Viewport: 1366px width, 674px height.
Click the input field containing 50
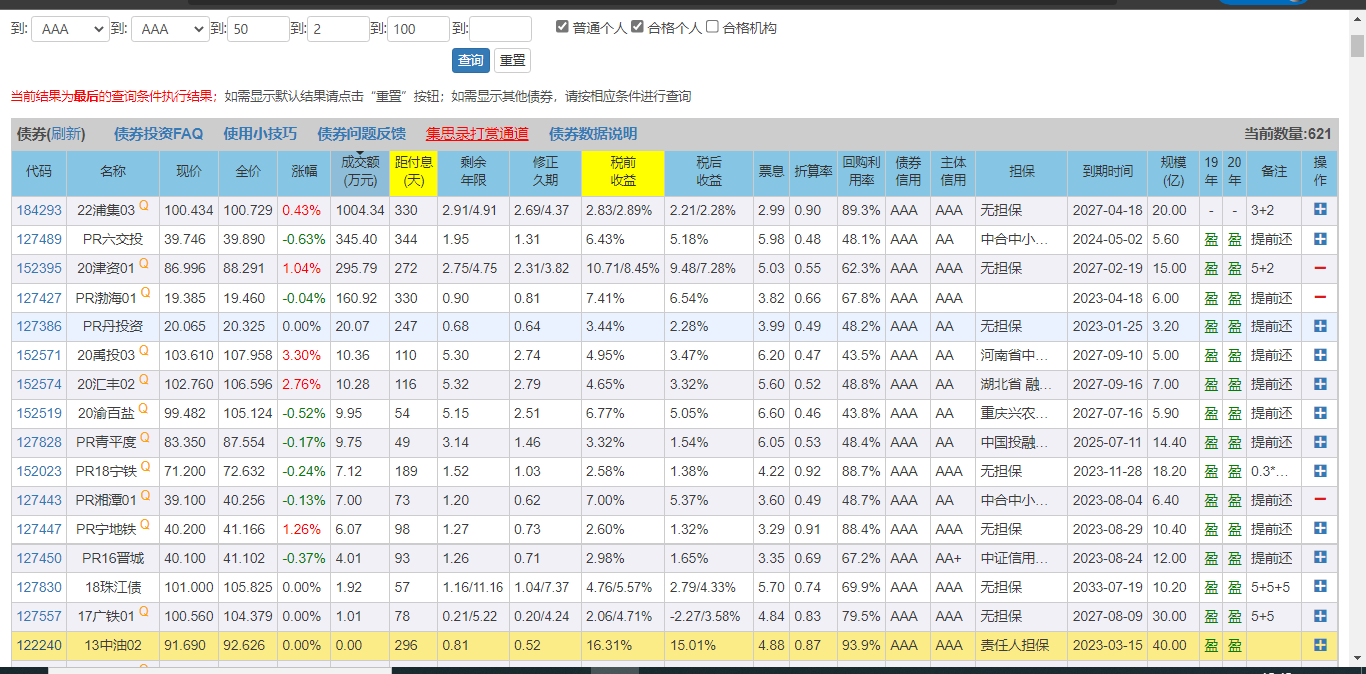pyautogui.click(x=258, y=29)
